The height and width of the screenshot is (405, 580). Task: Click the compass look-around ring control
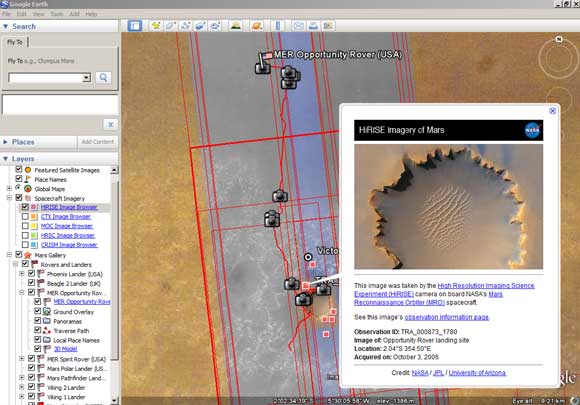[558, 59]
